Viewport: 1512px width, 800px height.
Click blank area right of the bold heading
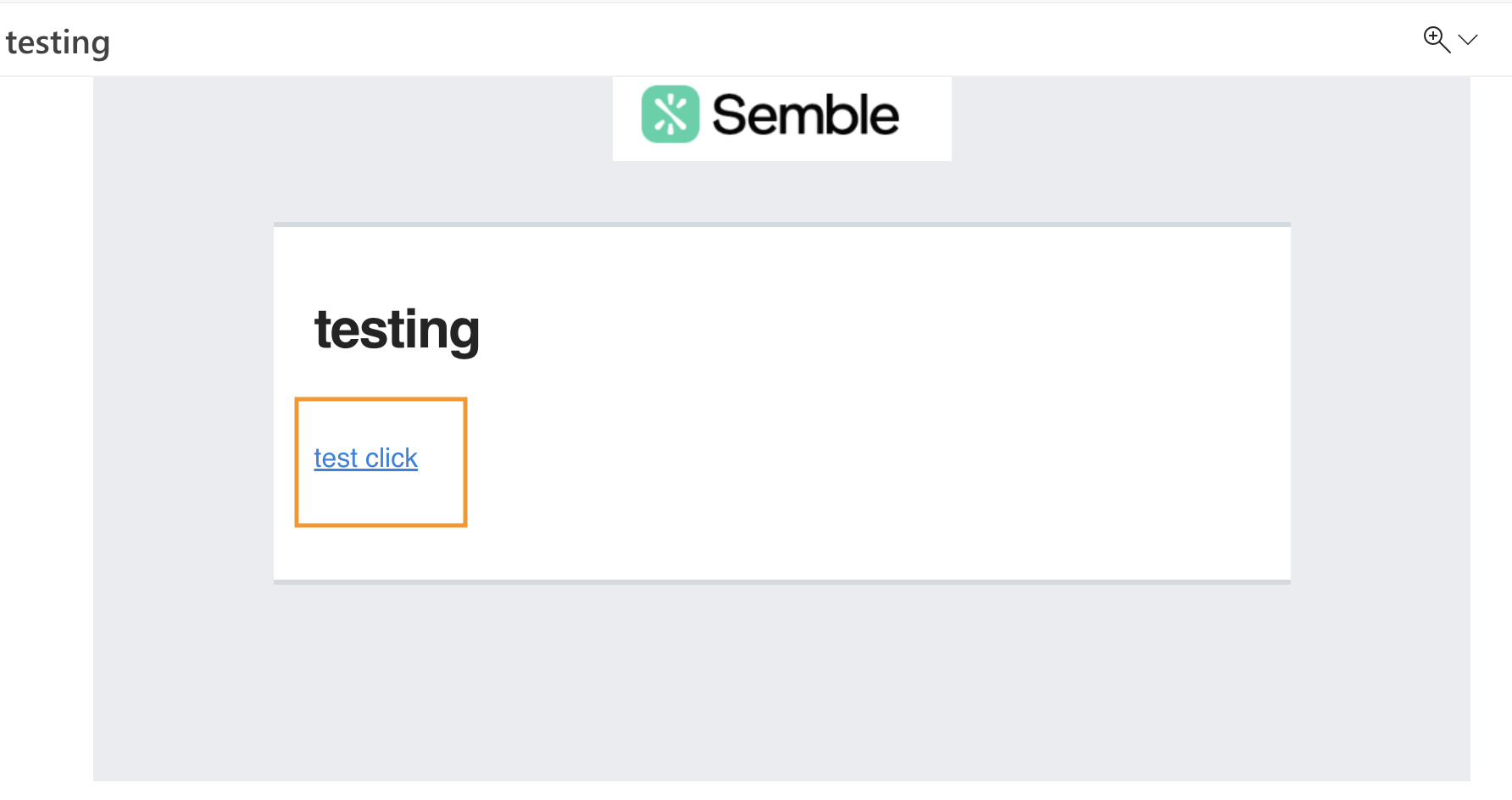click(x=848, y=330)
